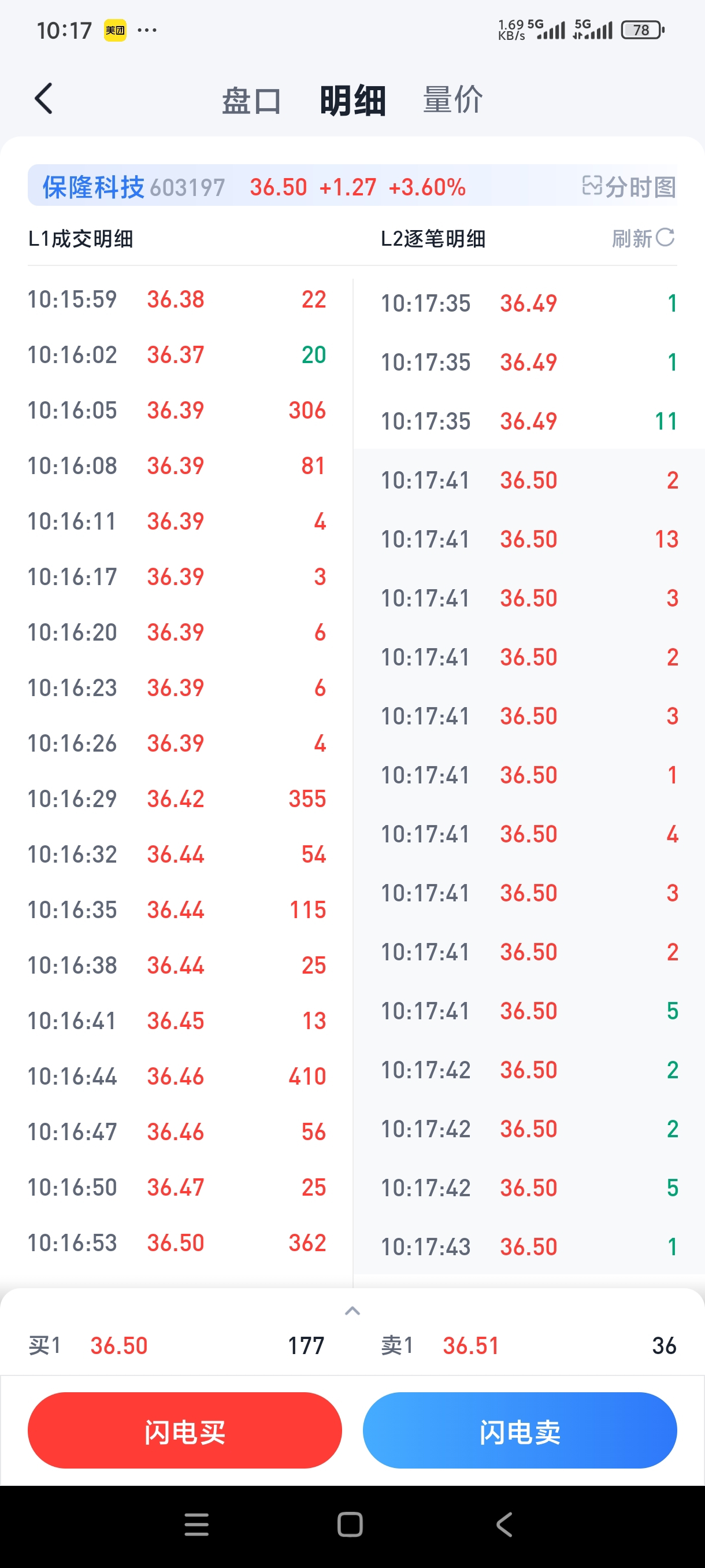Switch to the 盘口 tab
This screenshot has width=705, height=1568.
[x=251, y=101]
